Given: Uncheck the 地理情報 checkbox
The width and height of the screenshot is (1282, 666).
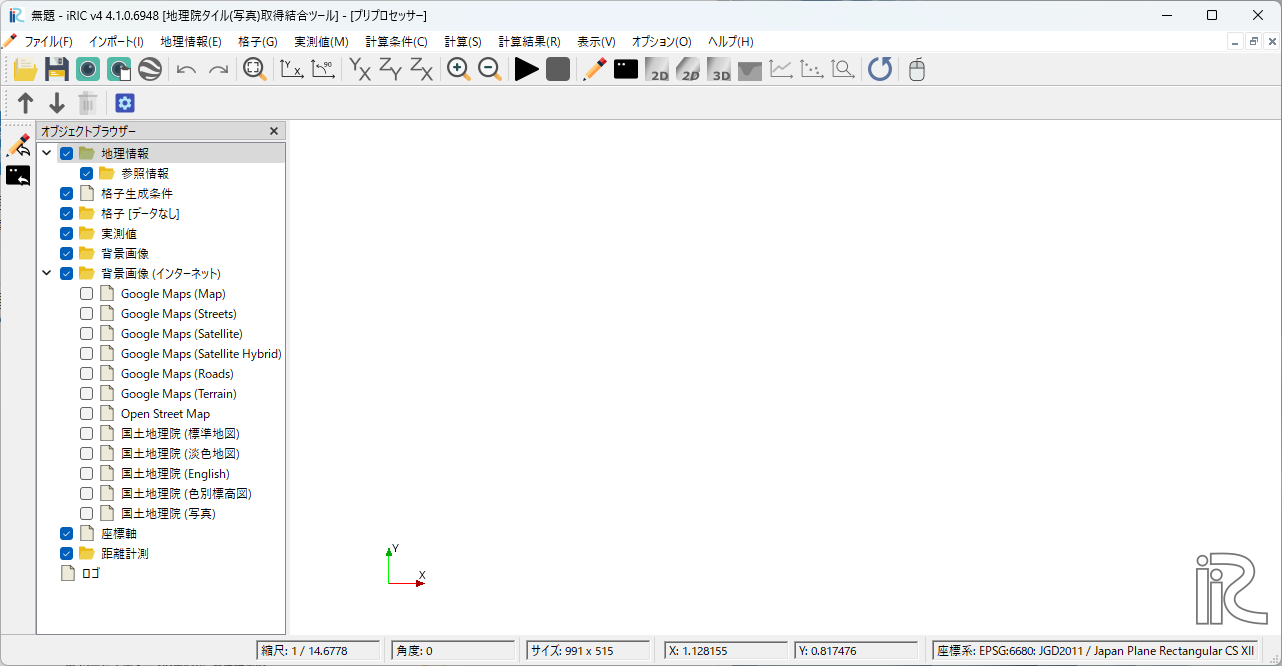Looking at the screenshot, I should (67, 153).
